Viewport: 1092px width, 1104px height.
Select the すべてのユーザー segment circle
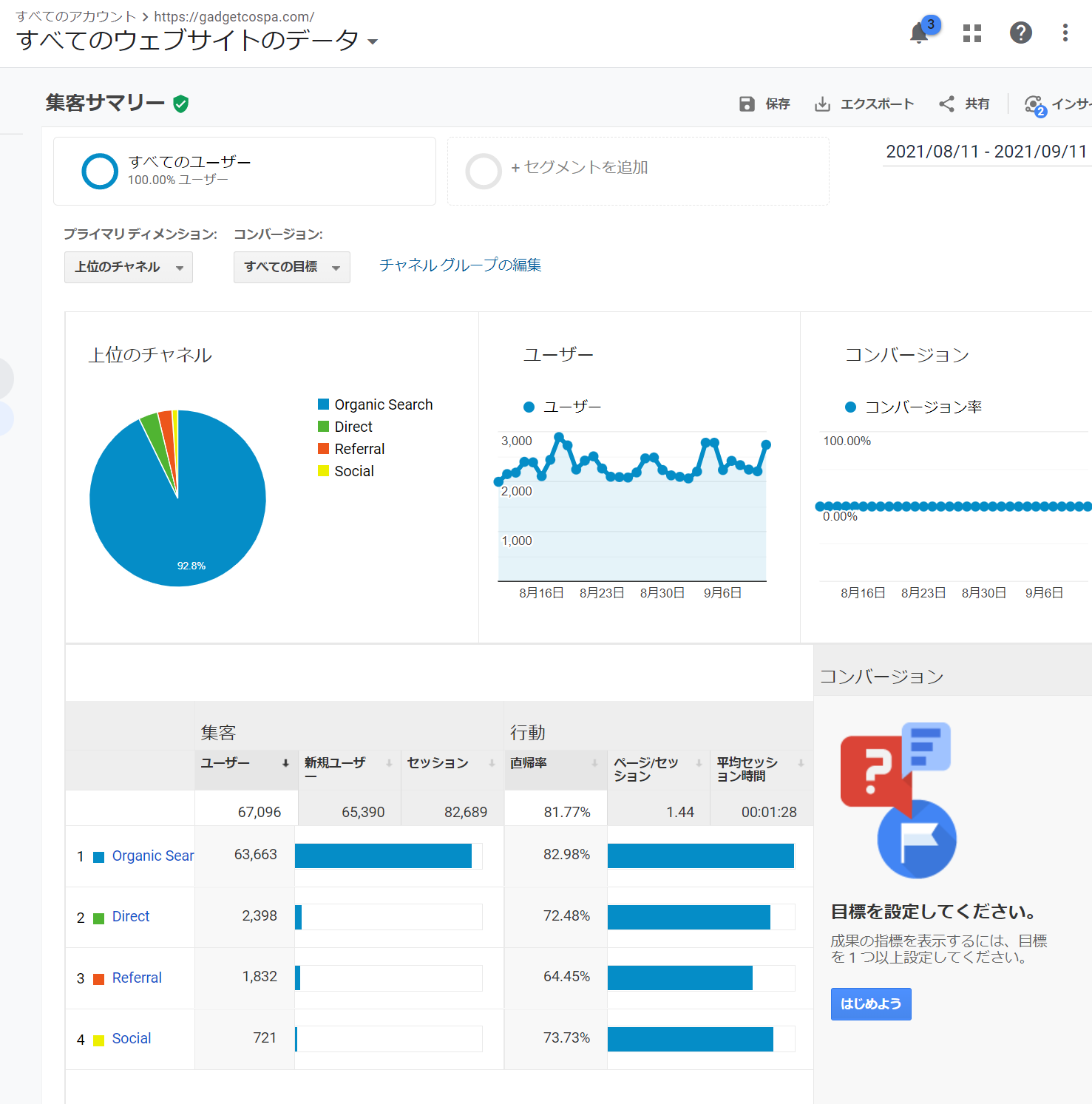point(100,171)
